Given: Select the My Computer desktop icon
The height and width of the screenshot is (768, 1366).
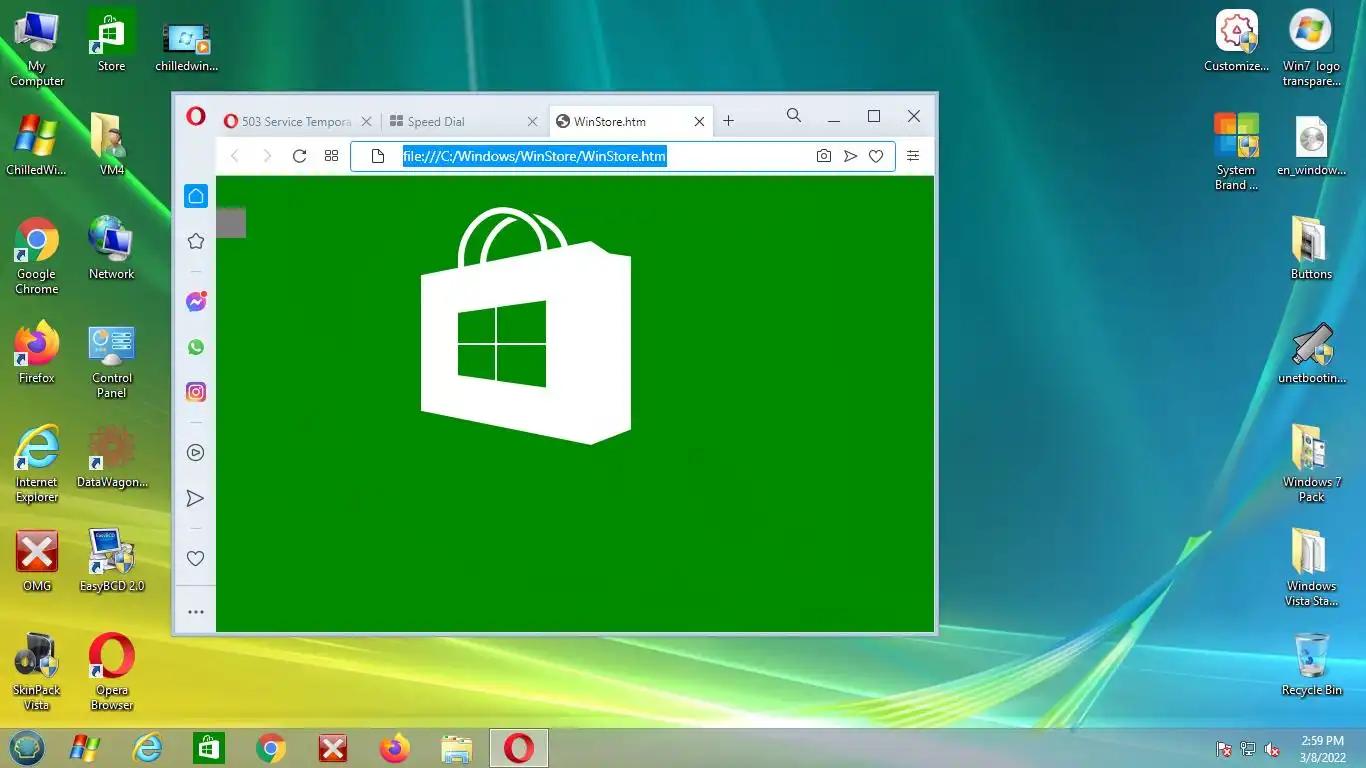Looking at the screenshot, I should click(37, 48).
